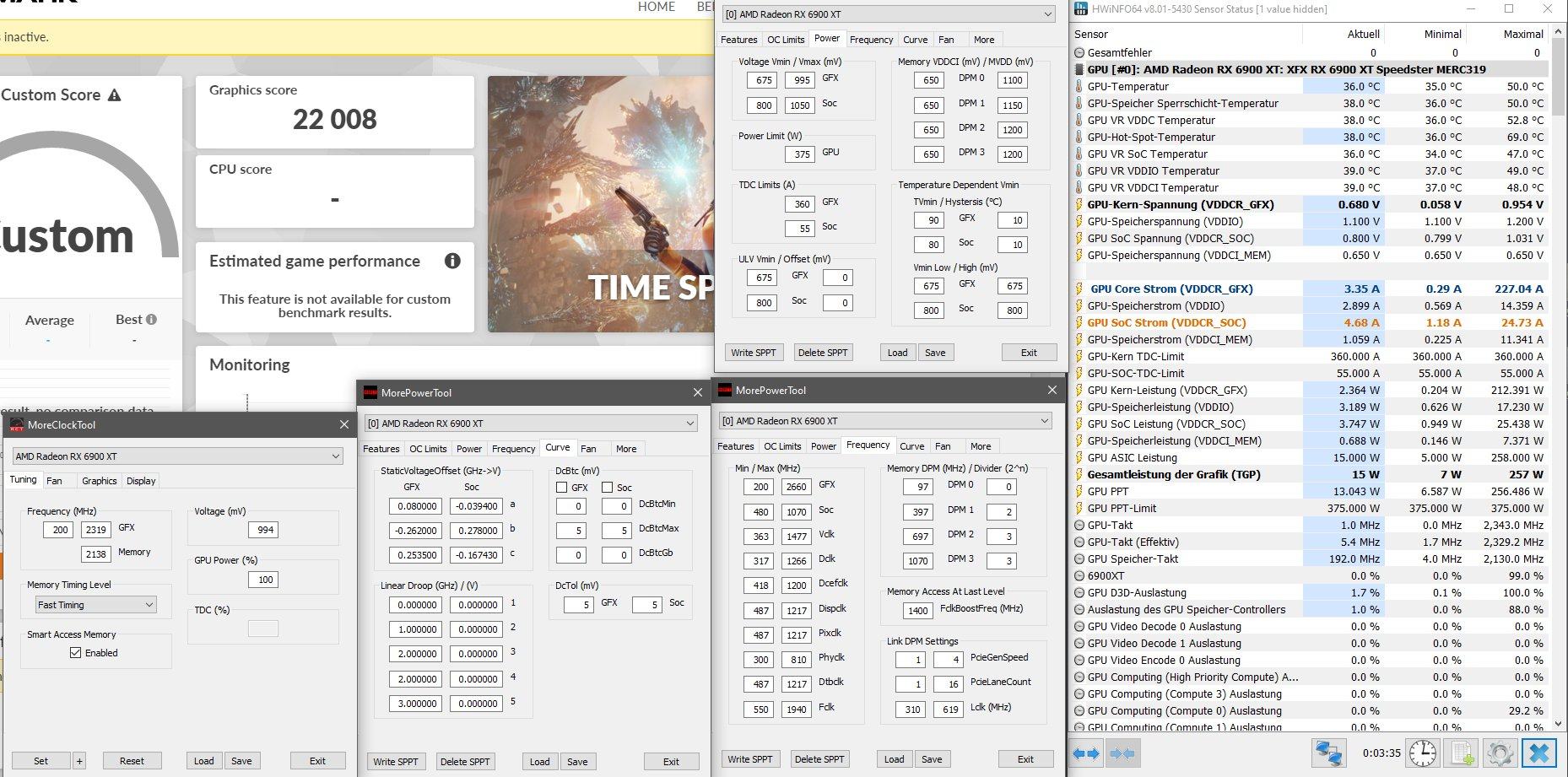
Task: Open the More tab in the Frequency window
Action: [981, 446]
